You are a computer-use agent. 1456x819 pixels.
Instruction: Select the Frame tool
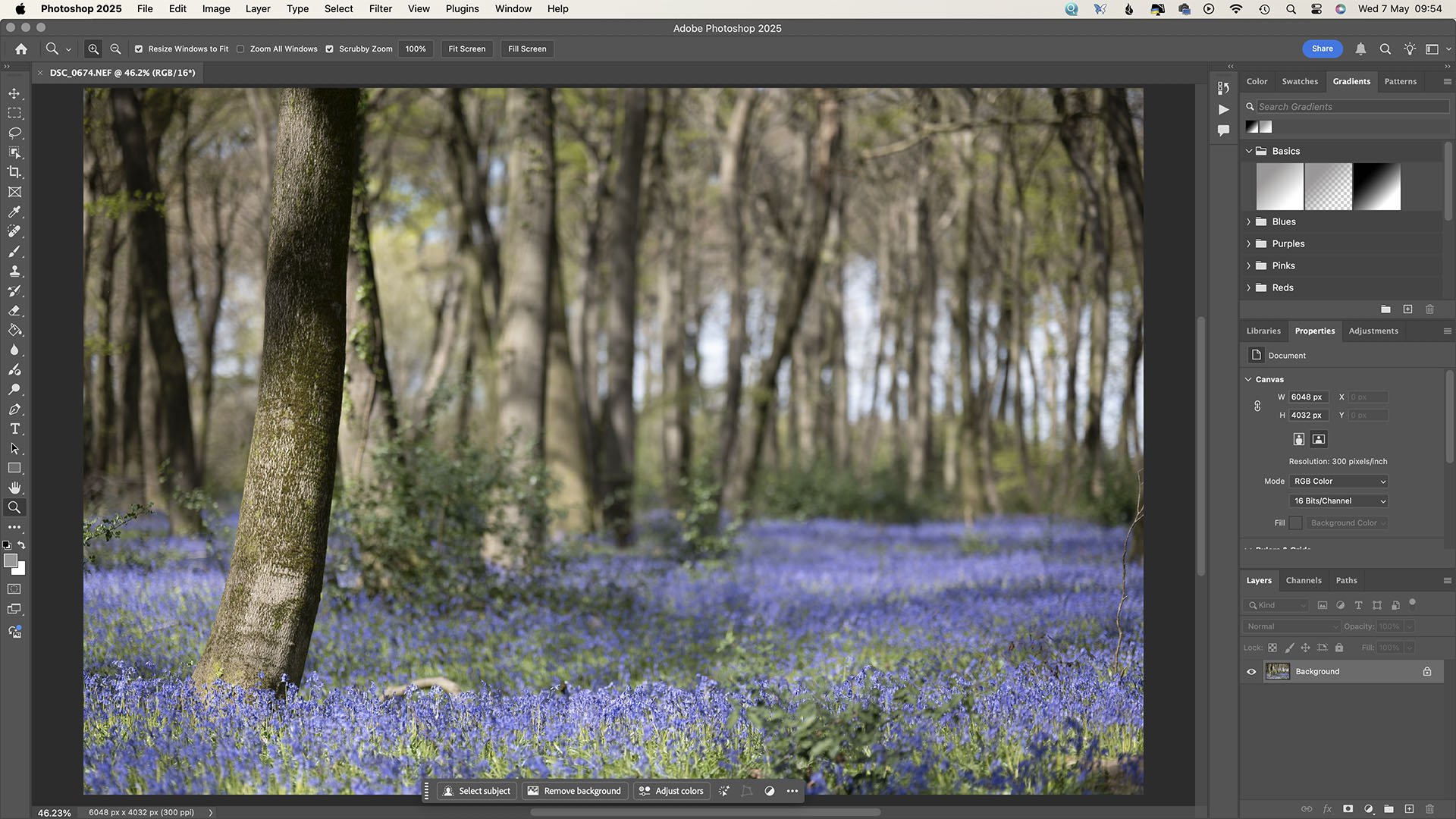tap(14, 192)
